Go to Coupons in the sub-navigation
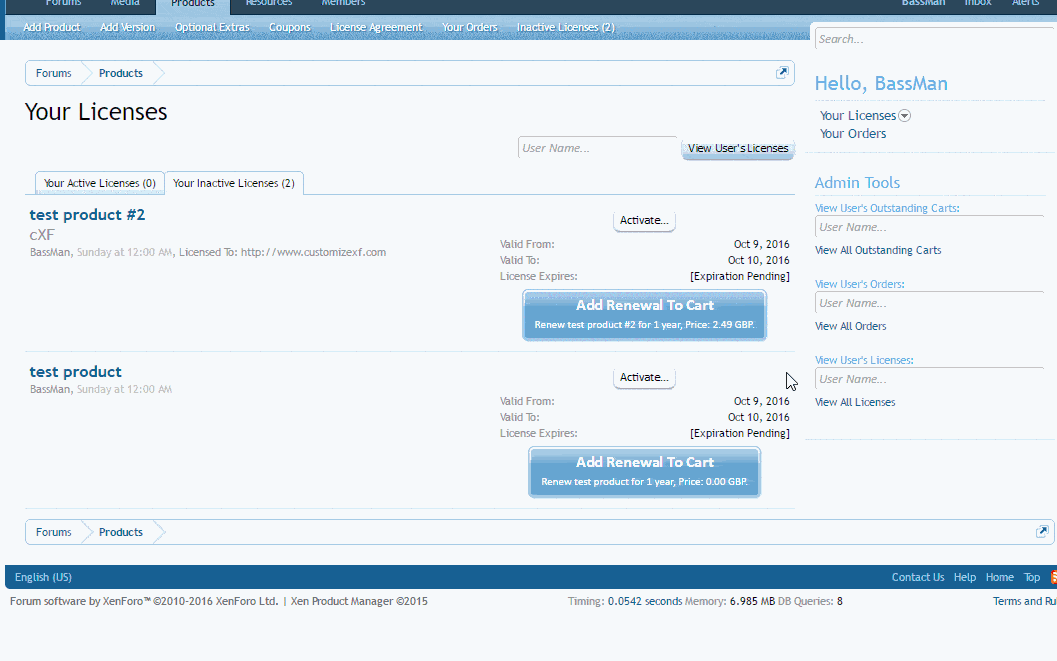 (290, 27)
